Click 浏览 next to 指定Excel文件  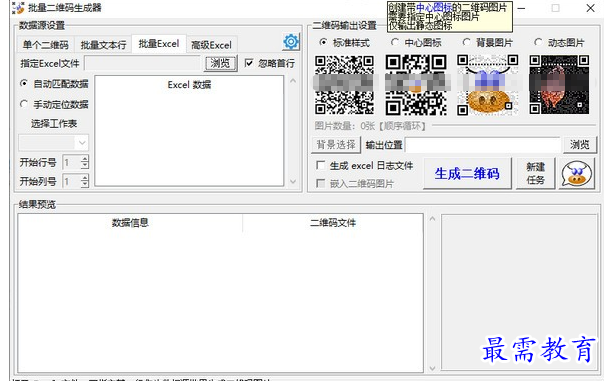220,63
